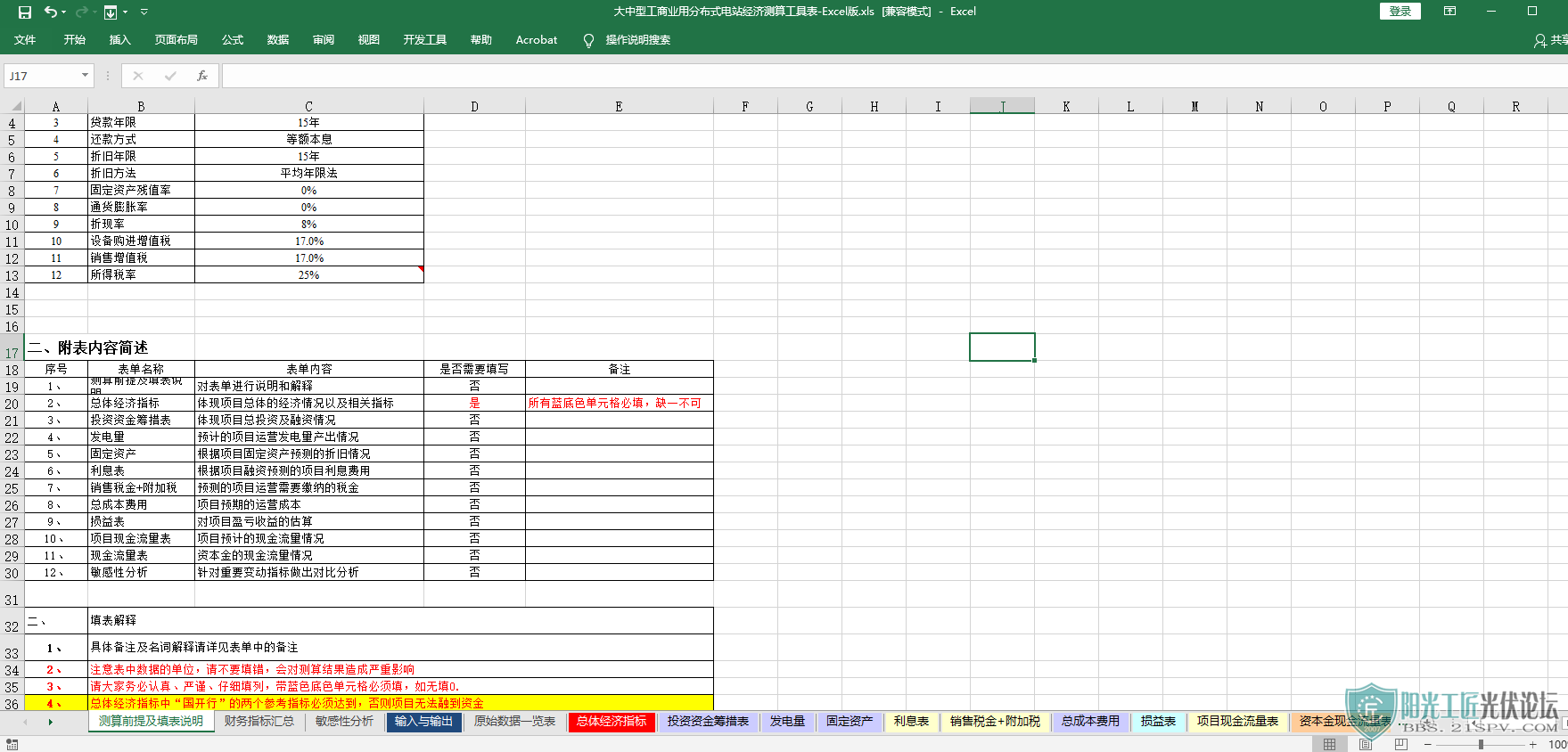Switch to sheet tab 利息表
The width and height of the screenshot is (1568, 752).
click(911, 722)
